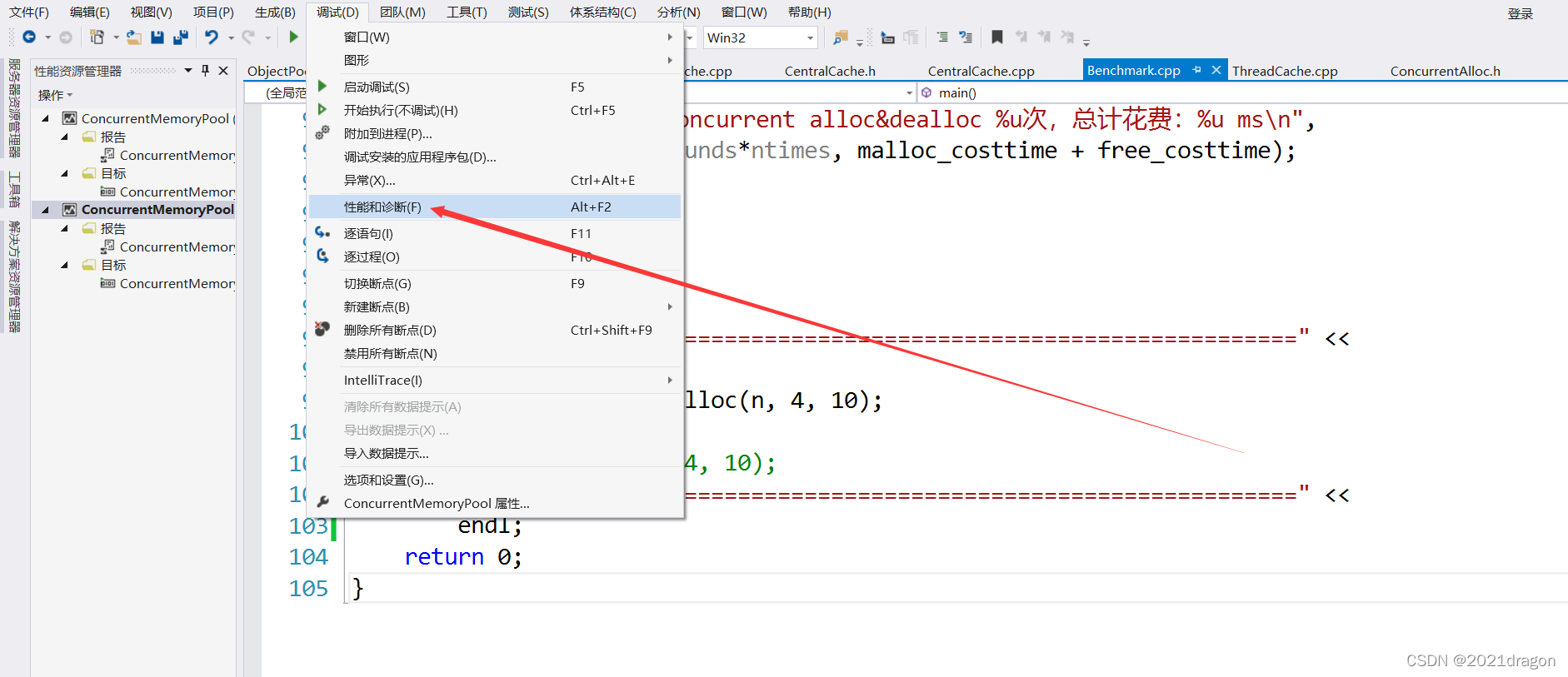Click the Undo arrow icon
Screen dimensions: 1568x677
point(212,37)
